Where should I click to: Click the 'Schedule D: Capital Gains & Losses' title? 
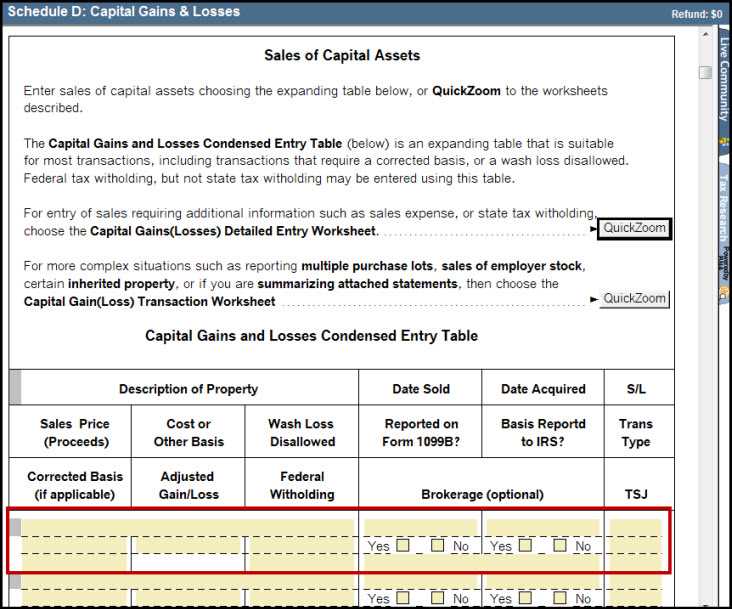tap(124, 11)
